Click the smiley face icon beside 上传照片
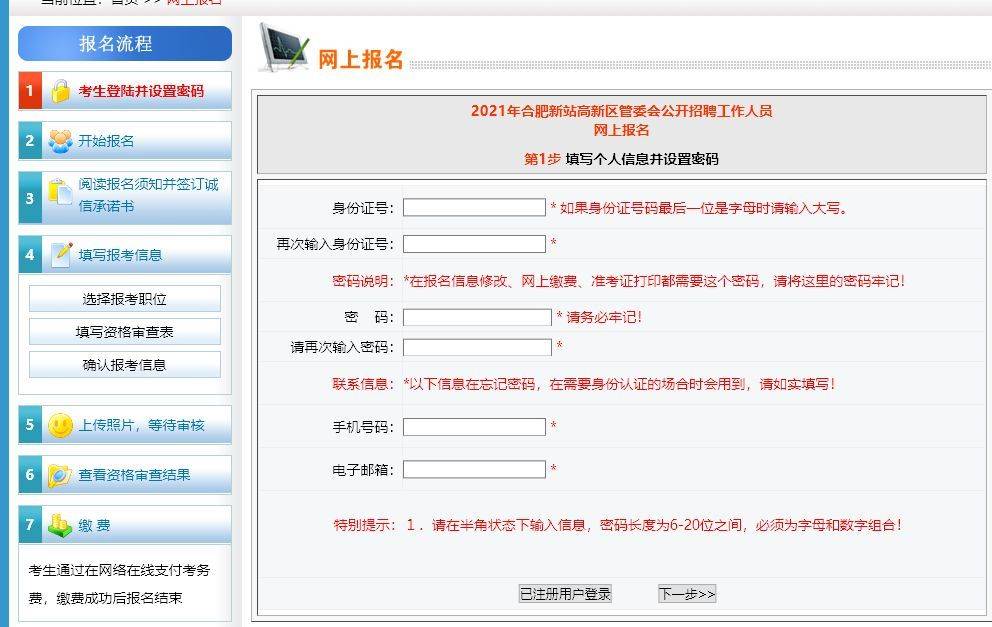 [61, 425]
